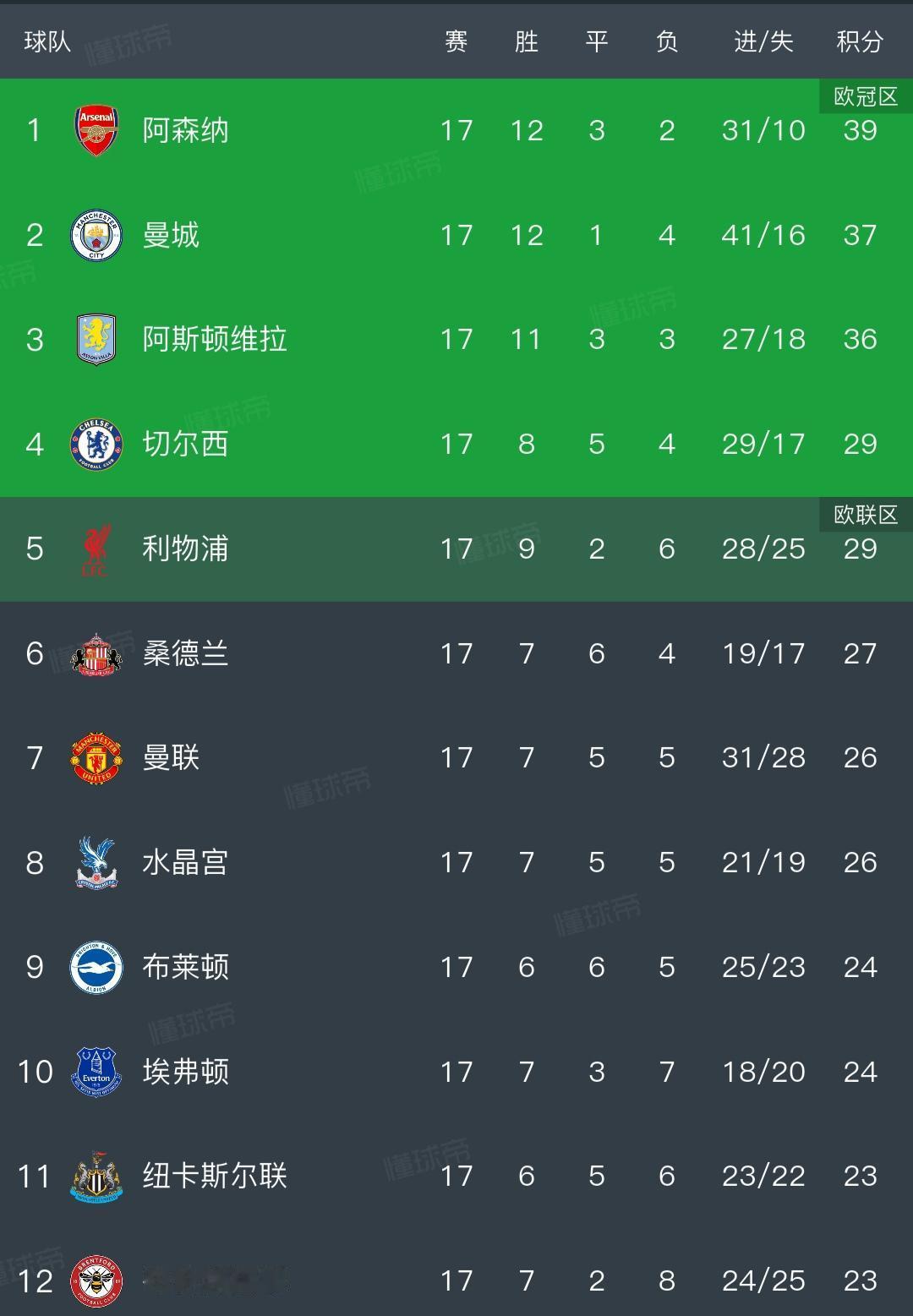Click the Arsenal club crest
The image size is (913, 1316).
tap(96, 130)
